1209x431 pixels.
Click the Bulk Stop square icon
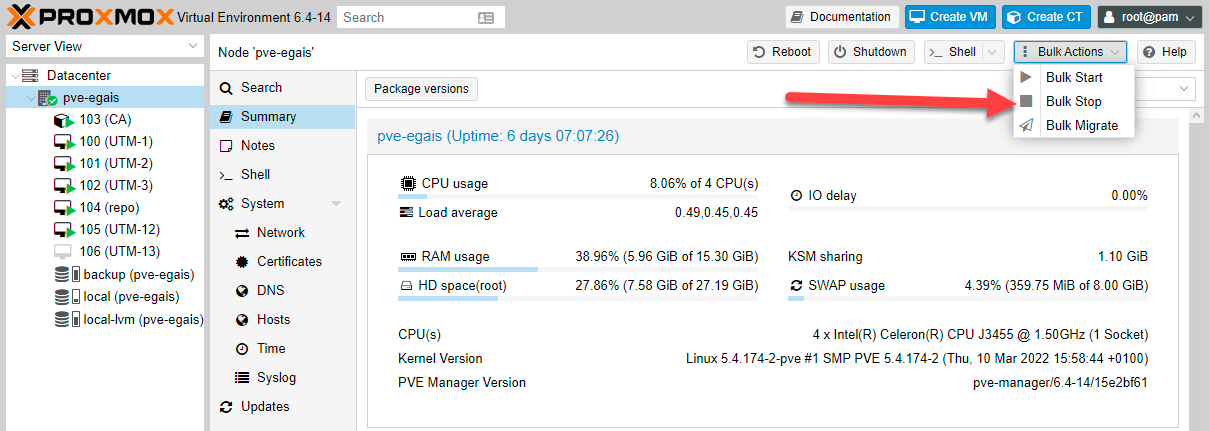point(1026,101)
